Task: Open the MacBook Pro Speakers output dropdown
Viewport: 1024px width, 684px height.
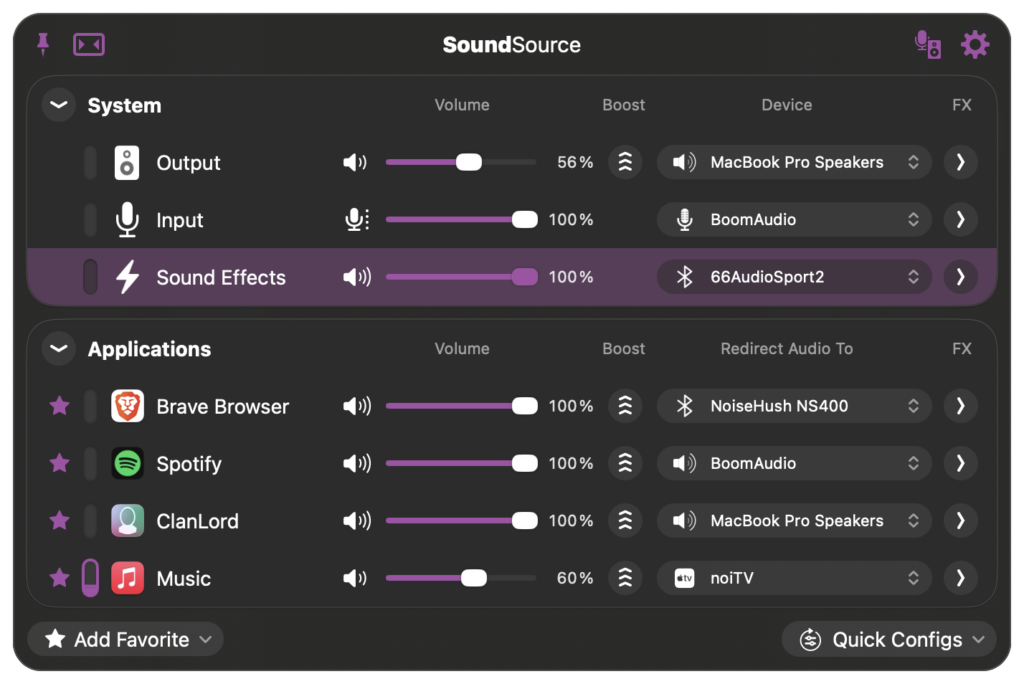Action: click(x=794, y=162)
